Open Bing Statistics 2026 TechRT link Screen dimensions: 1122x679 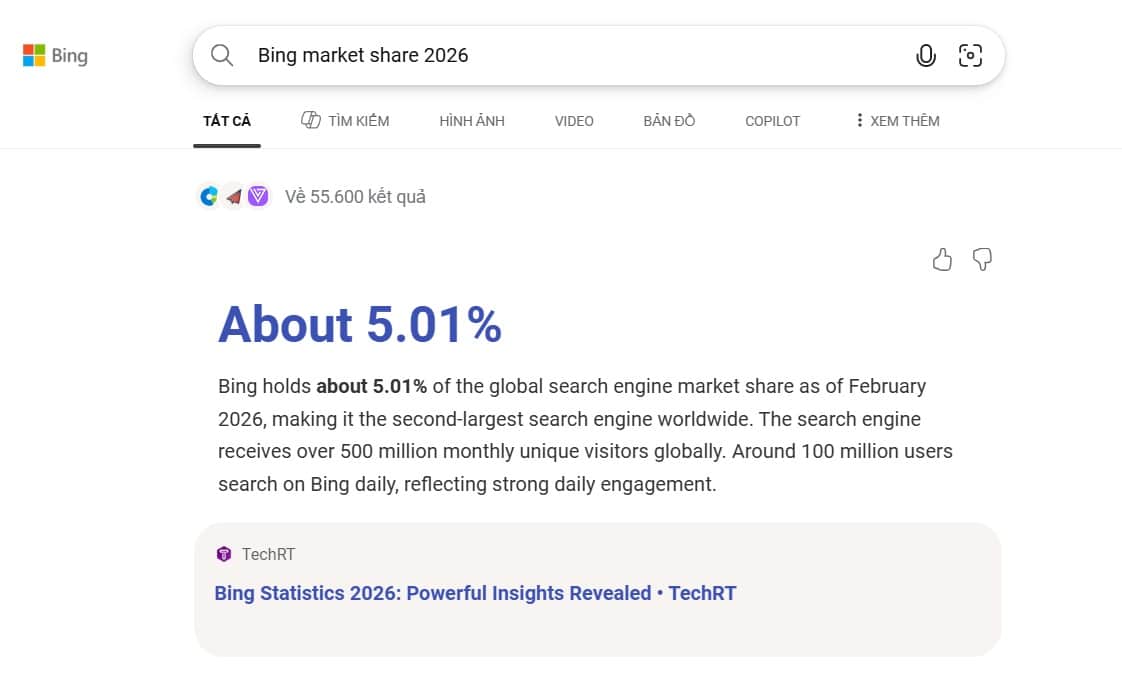pyautogui.click(x=475, y=593)
